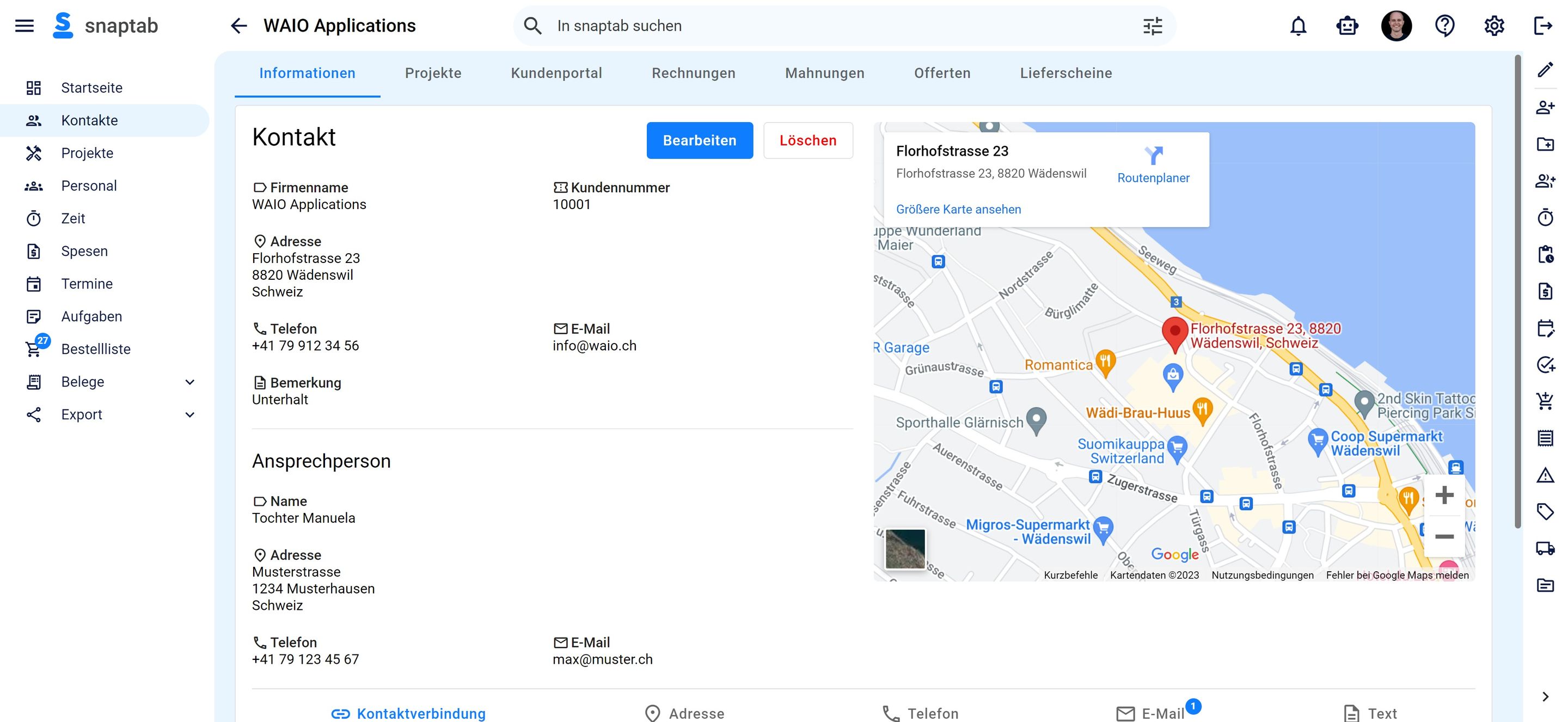
Task: Open the help question mark icon
Action: click(x=1445, y=26)
